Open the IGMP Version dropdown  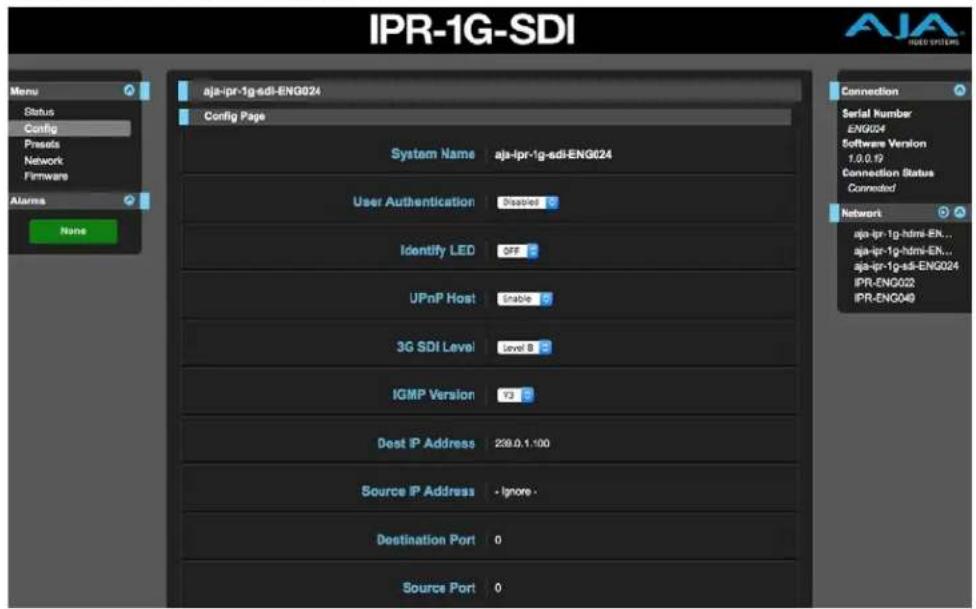point(515,395)
